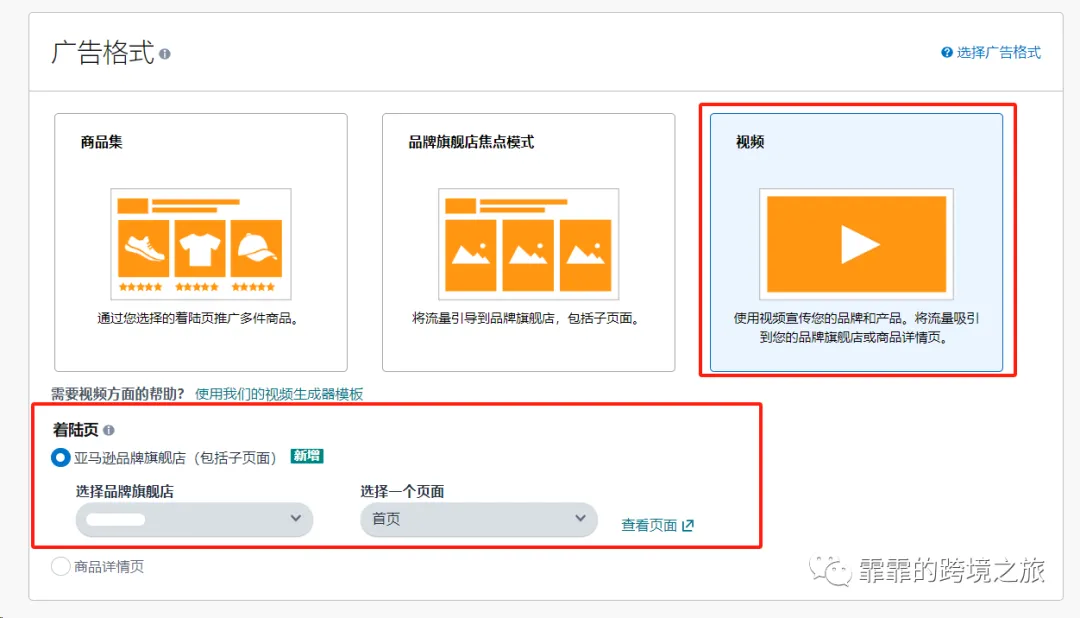Click the 广告格式 heading text
The width and height of the screenshot is (1080, 618).
tap(103, 53)
